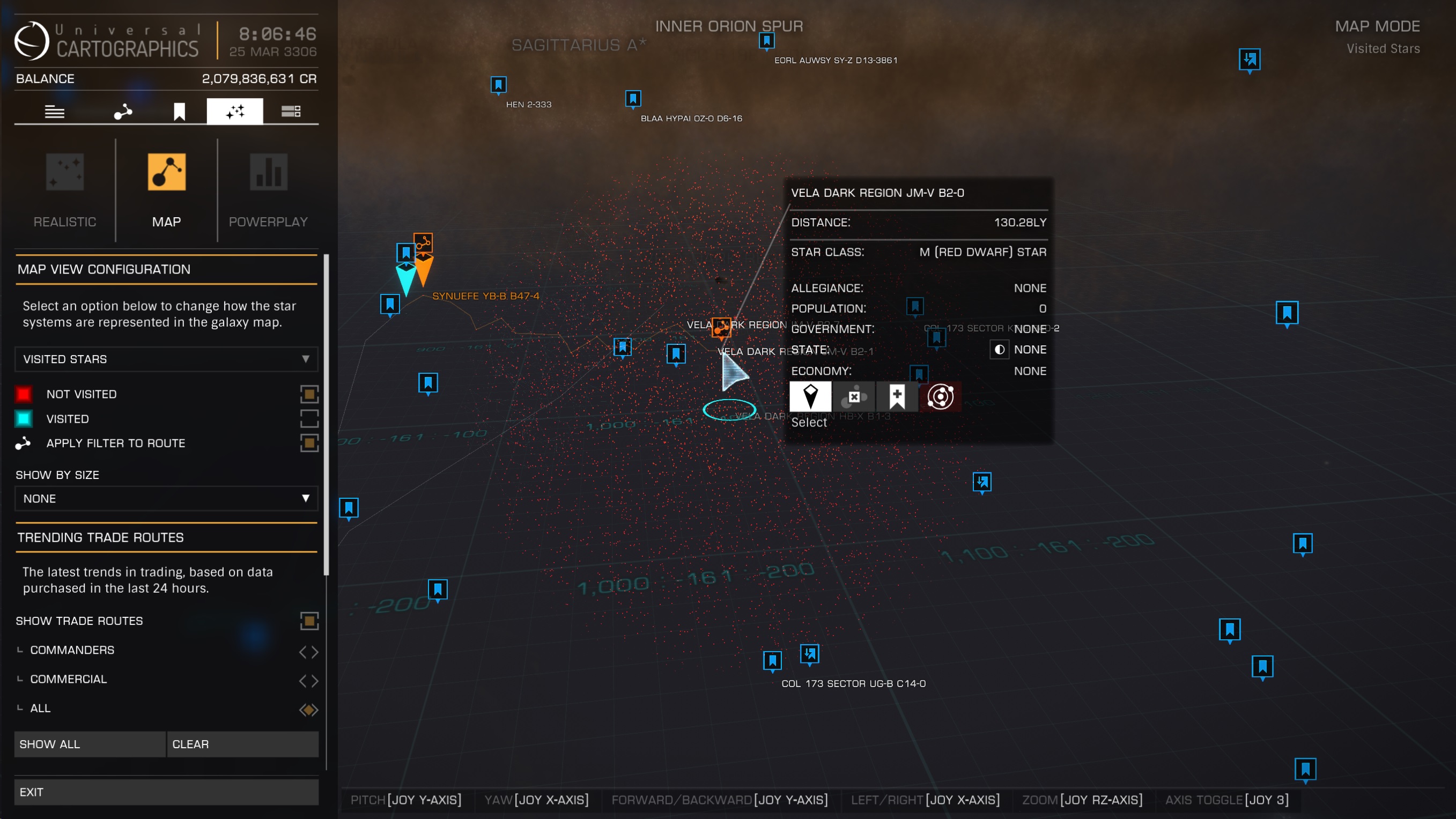Click the arrow bookmark icon left of the COL 173 SECTOR UG-B C14-0 bookmark

[x=809, y=654]
